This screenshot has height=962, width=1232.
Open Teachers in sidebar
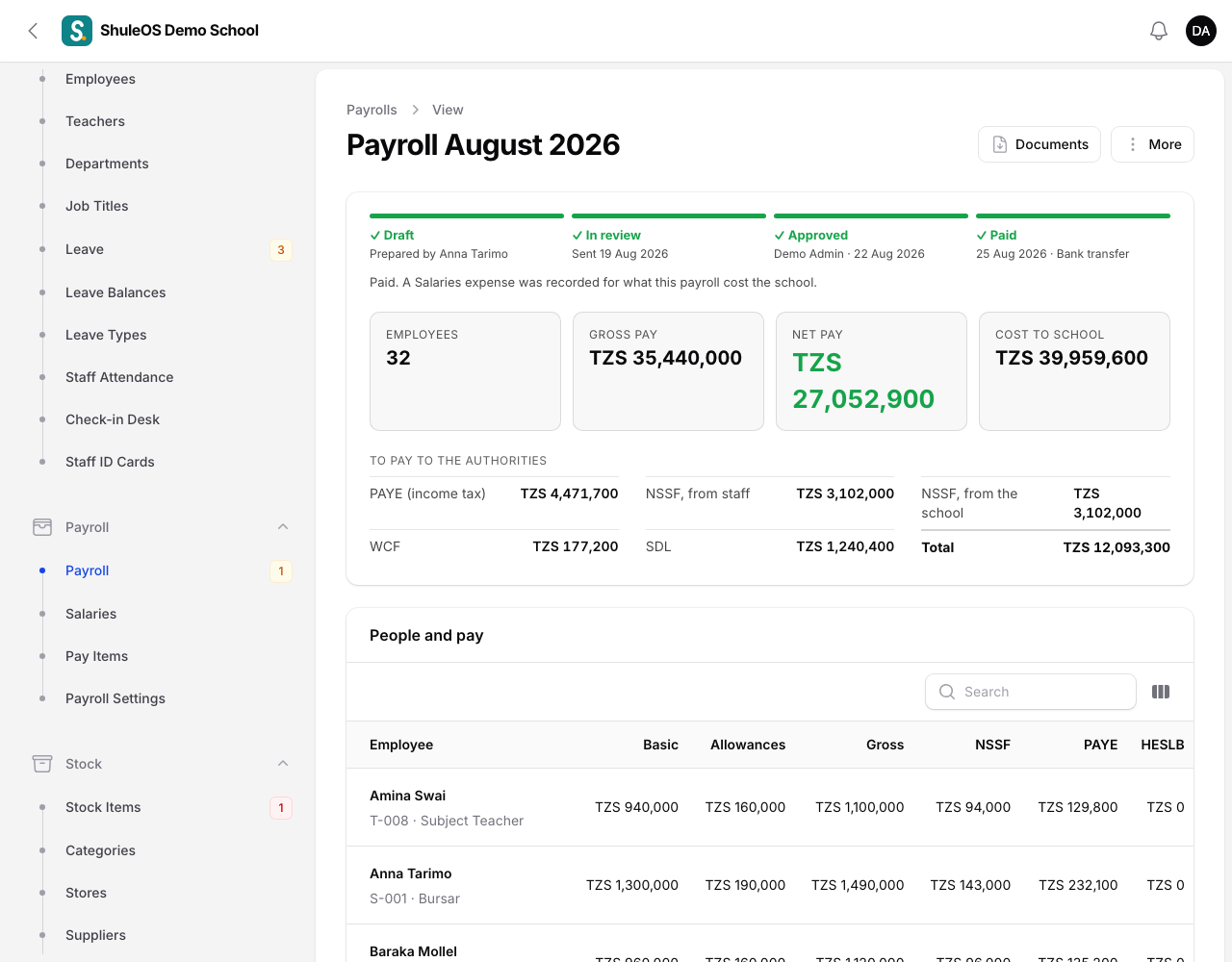pyautogui.click(x=95, y=121)
